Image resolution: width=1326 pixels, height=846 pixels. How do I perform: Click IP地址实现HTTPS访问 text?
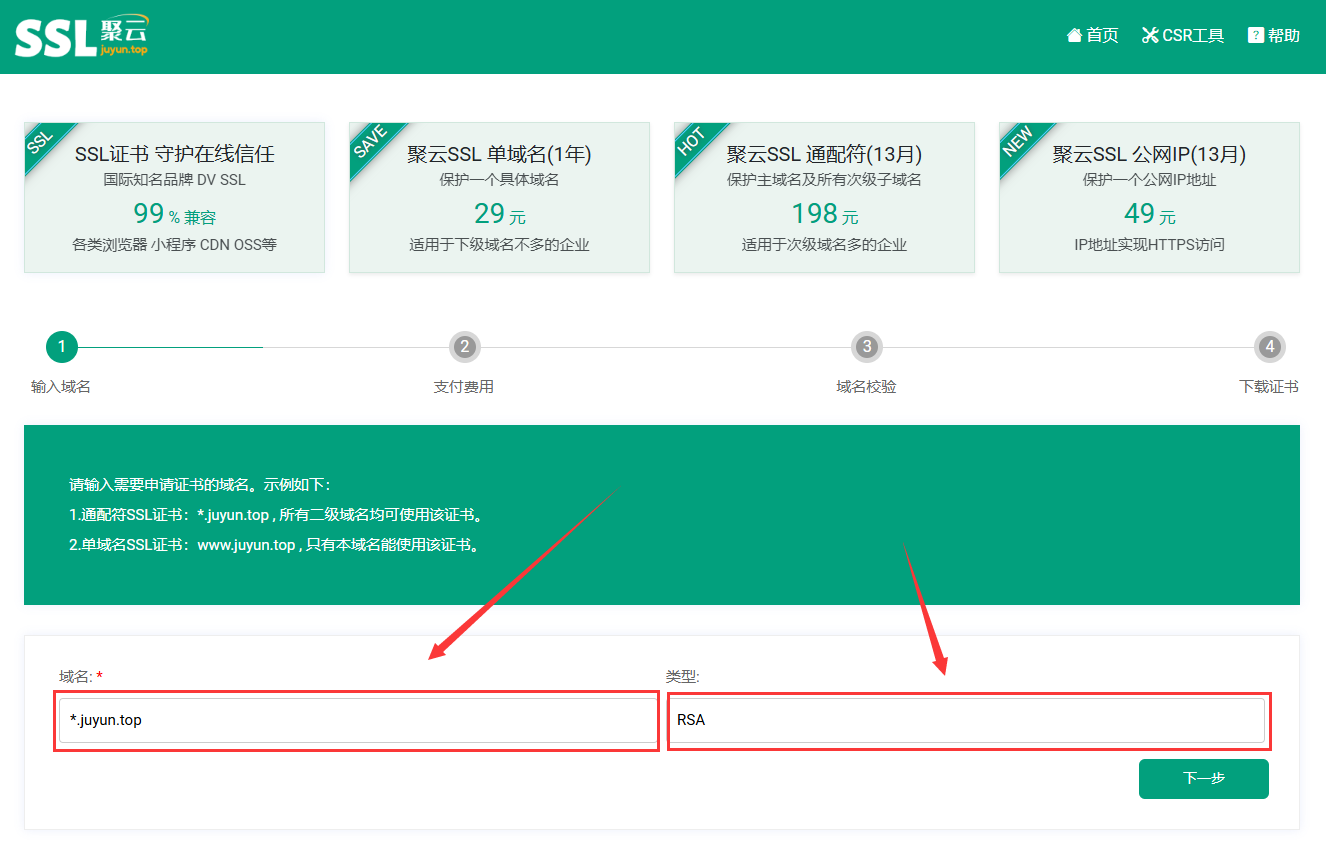click(1149, 244)
